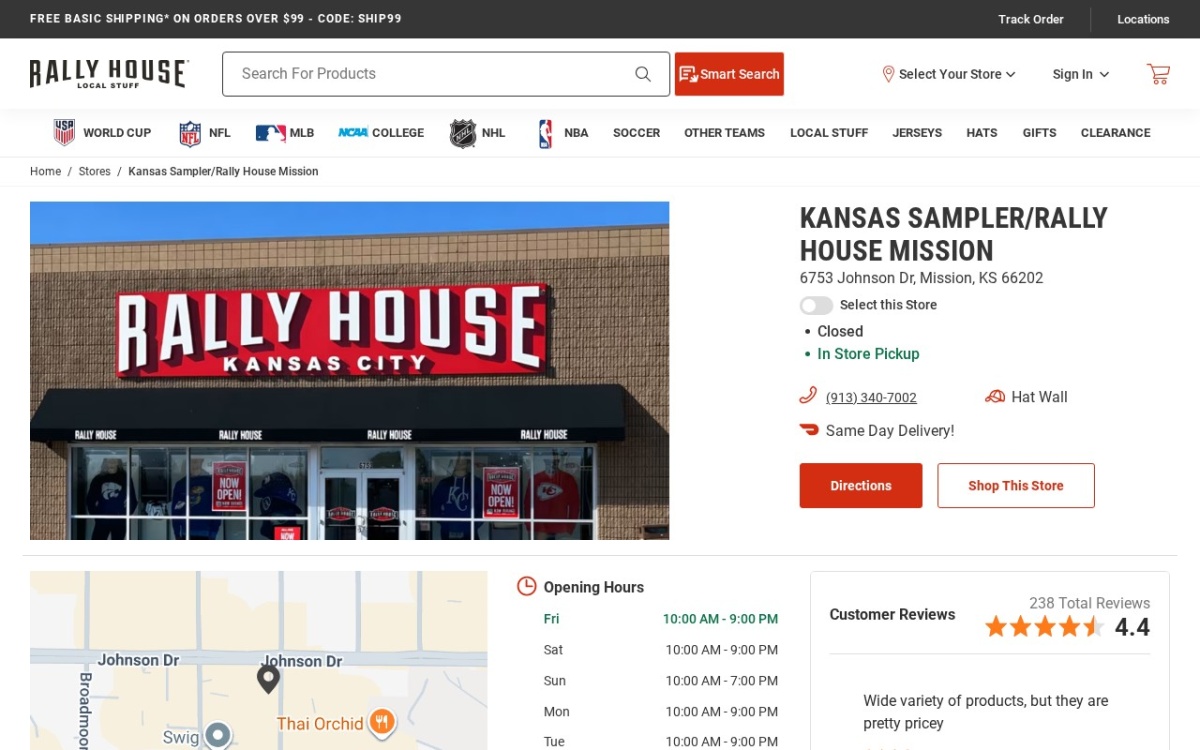Click the star rating row
Image resolution: width=1200 pixels, height=750 pixels.
tap(1045, 627)
